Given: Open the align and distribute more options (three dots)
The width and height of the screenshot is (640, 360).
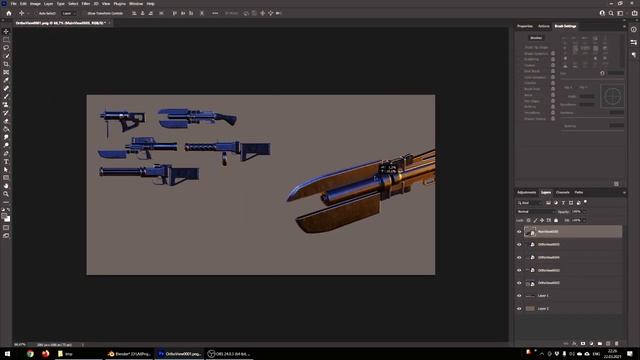Looking at the screenshot, I should point(215,13).
